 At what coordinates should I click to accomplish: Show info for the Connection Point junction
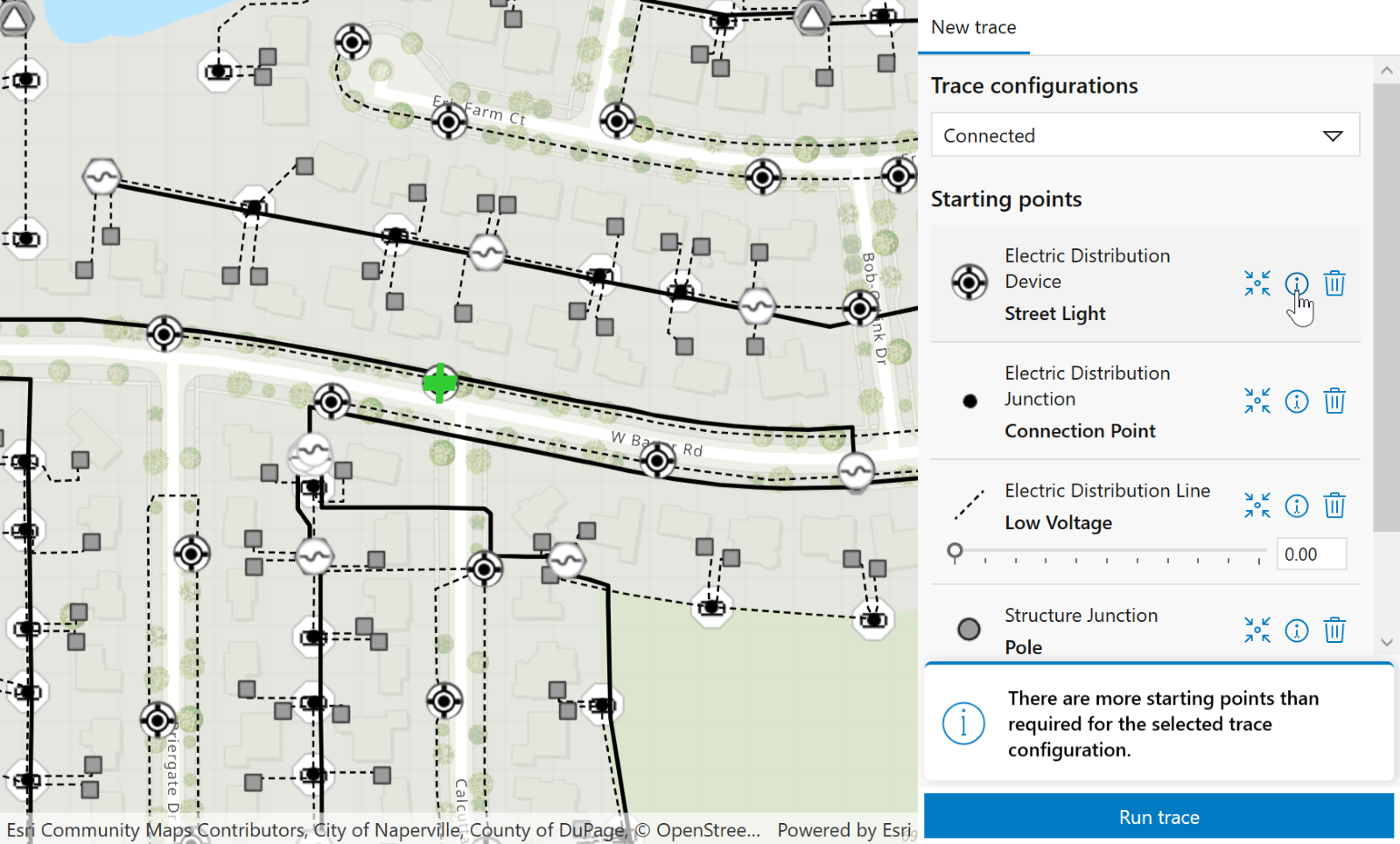click(x=1297, y=401)
